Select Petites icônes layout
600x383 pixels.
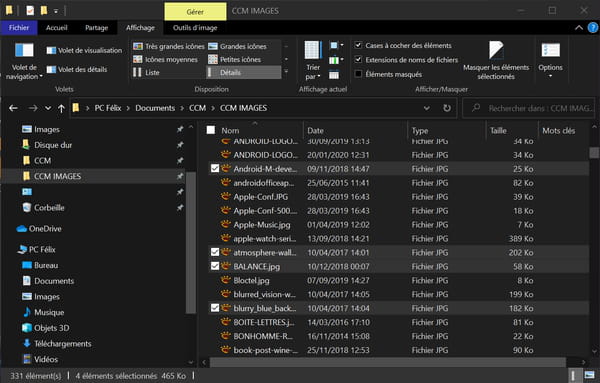pos(235,59)
